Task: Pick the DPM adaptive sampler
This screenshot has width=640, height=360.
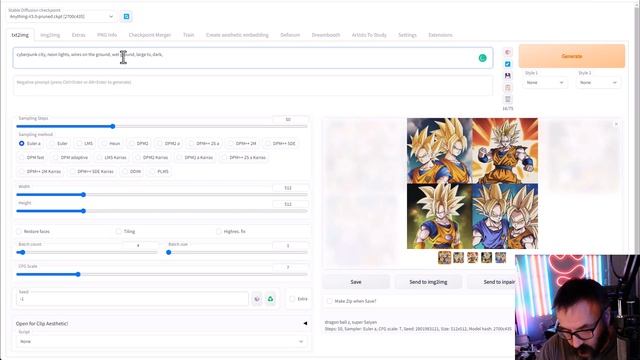Action: click(x=70, y=158)
